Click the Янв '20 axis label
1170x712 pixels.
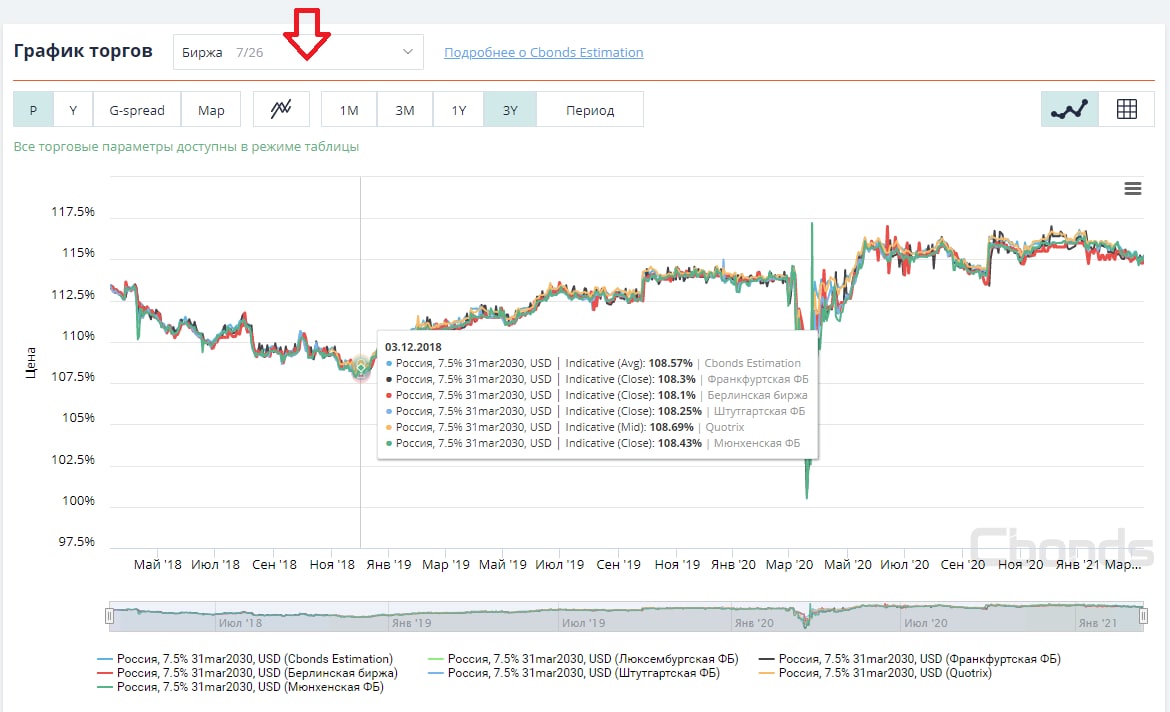click(x=733, y=564)
